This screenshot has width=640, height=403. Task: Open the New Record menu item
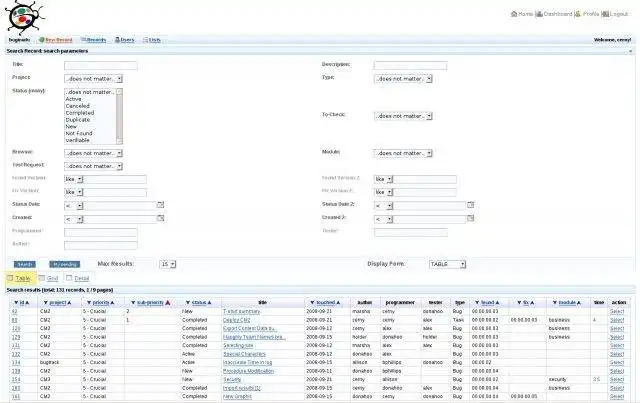pos(58,40)
